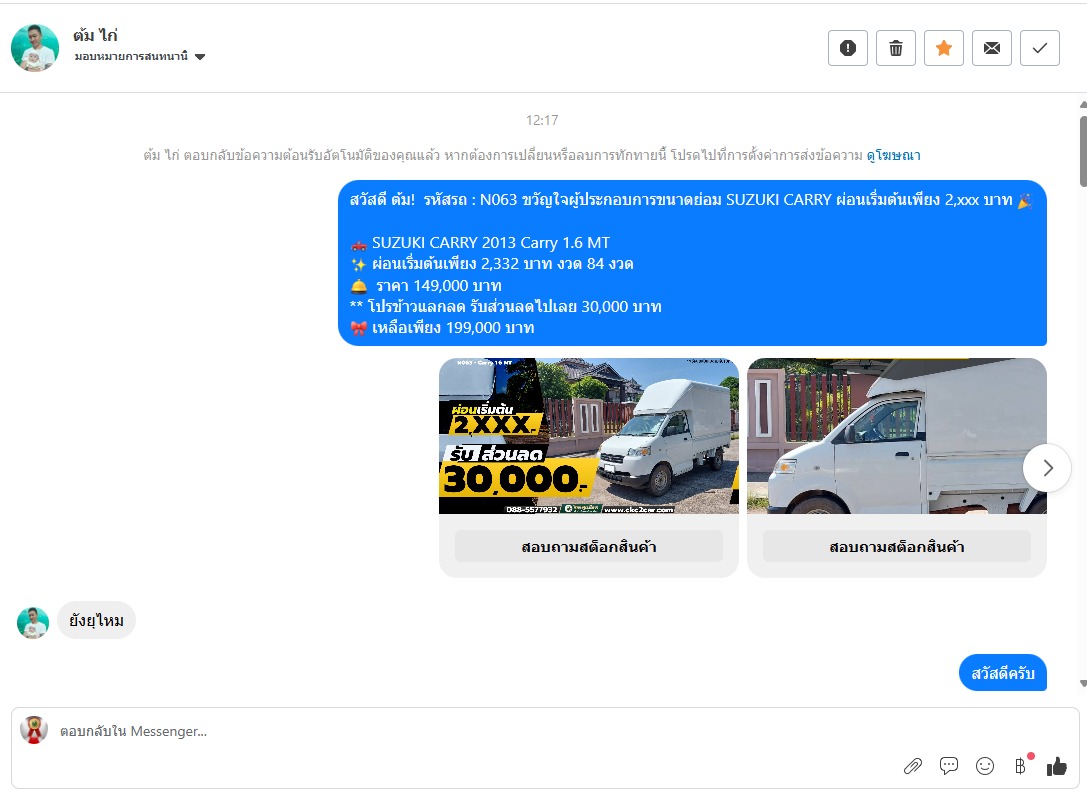The height and width of the screenshot is (800, 1087).
Task: Click the ยังยุไหม customer message
Action: [x=96, y=620]
